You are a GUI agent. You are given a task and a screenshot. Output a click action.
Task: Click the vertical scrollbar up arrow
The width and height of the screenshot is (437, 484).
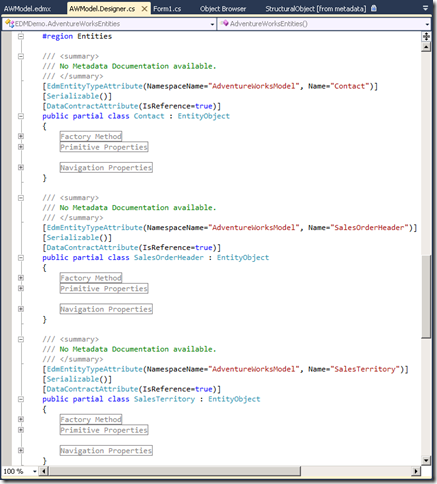tap(426, 47)
